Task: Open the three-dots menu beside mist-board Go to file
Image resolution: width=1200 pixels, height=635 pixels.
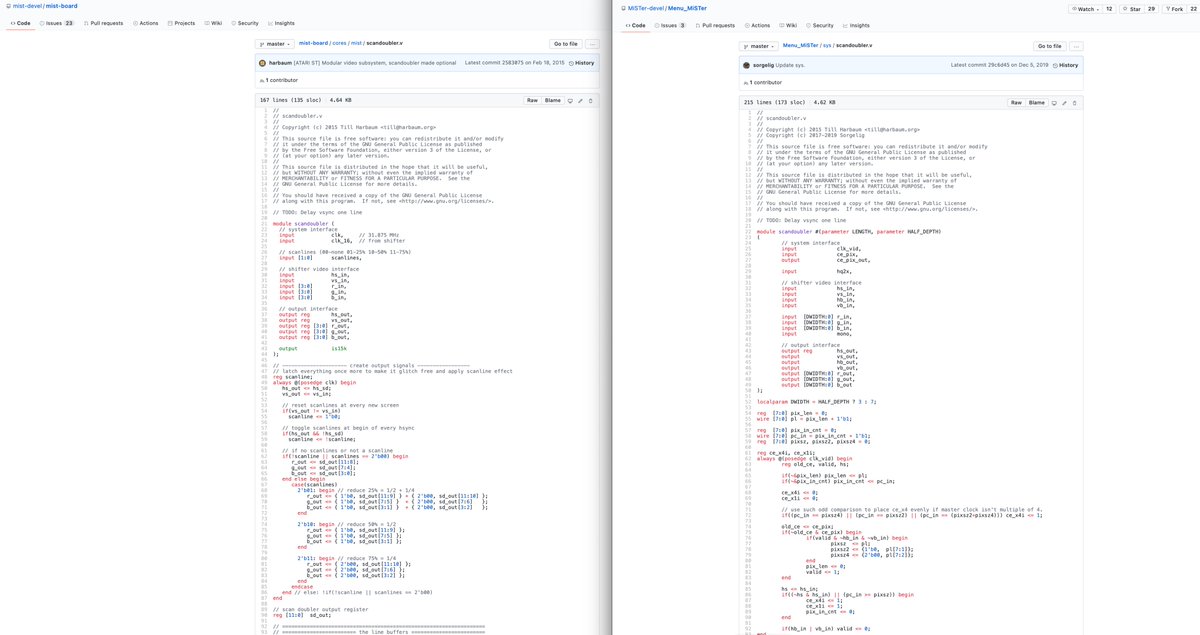Action: (593, 44)
